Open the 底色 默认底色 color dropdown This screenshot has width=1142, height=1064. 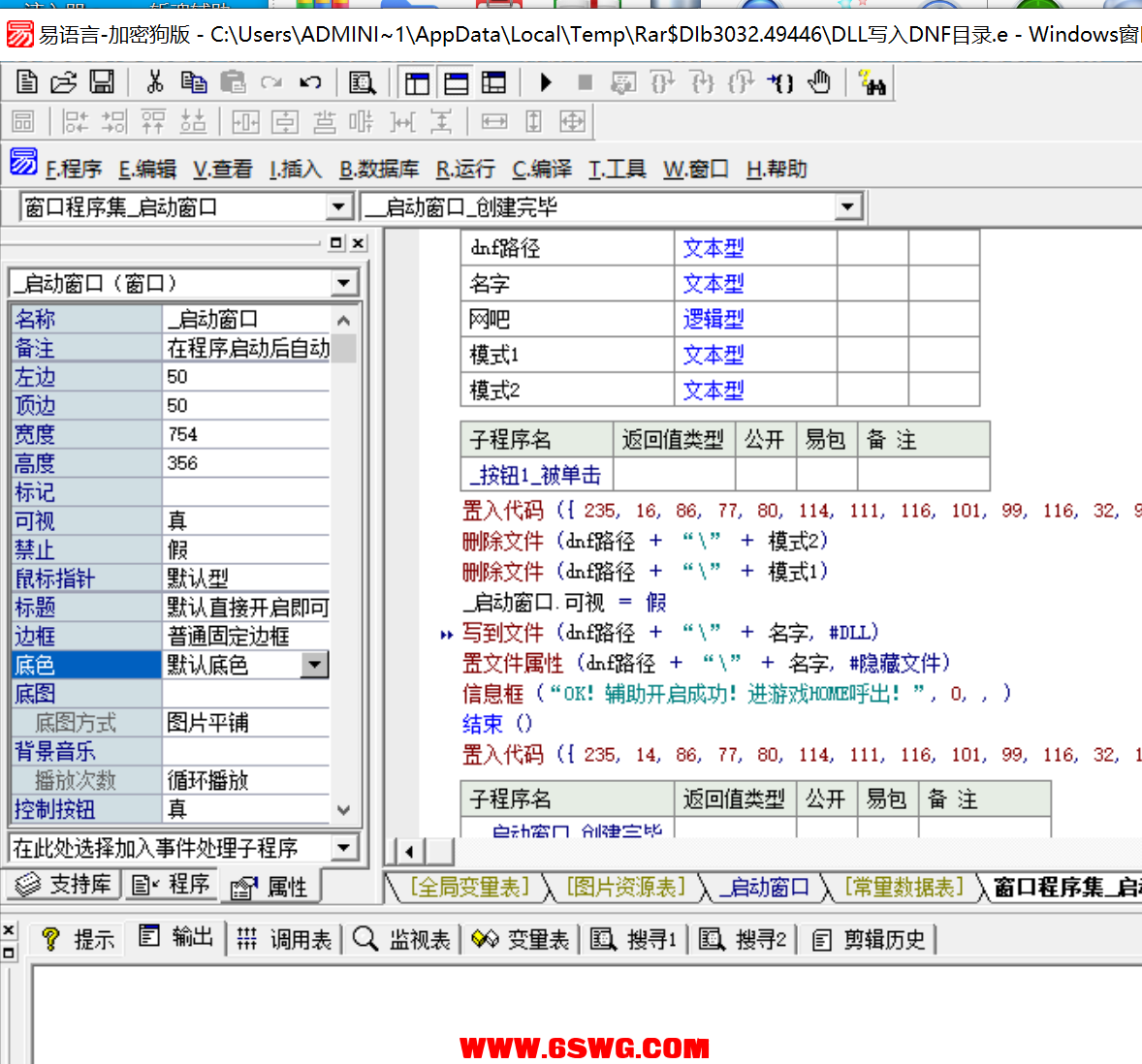315,665
